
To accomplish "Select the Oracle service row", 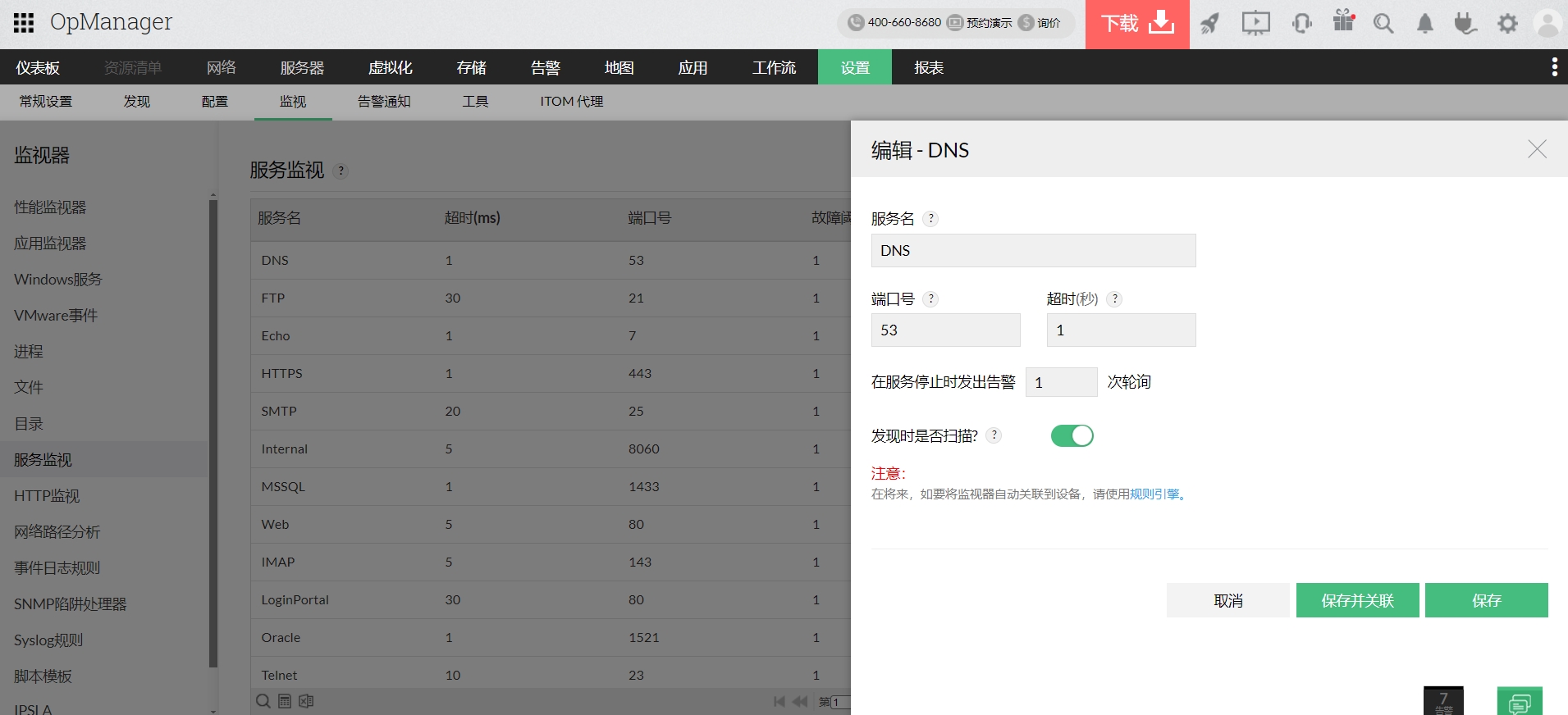I will pos(551,638).
